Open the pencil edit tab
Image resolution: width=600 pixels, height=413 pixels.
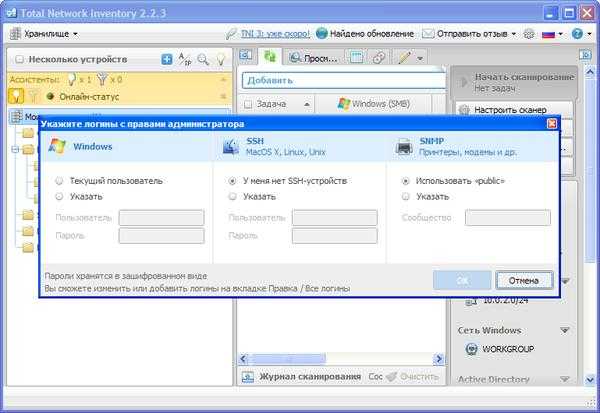[x=405, y=58]
